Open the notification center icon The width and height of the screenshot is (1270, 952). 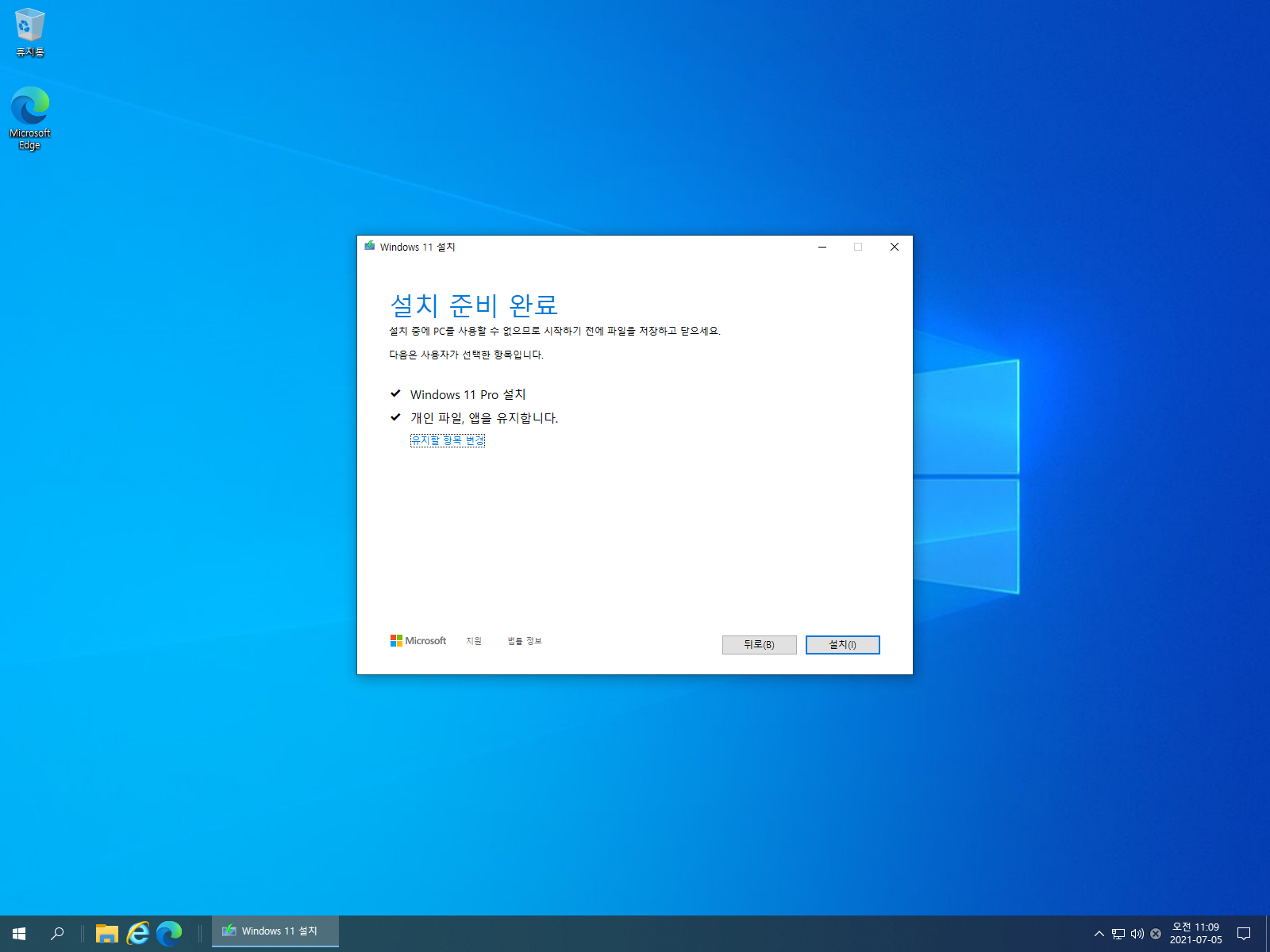1244,934
